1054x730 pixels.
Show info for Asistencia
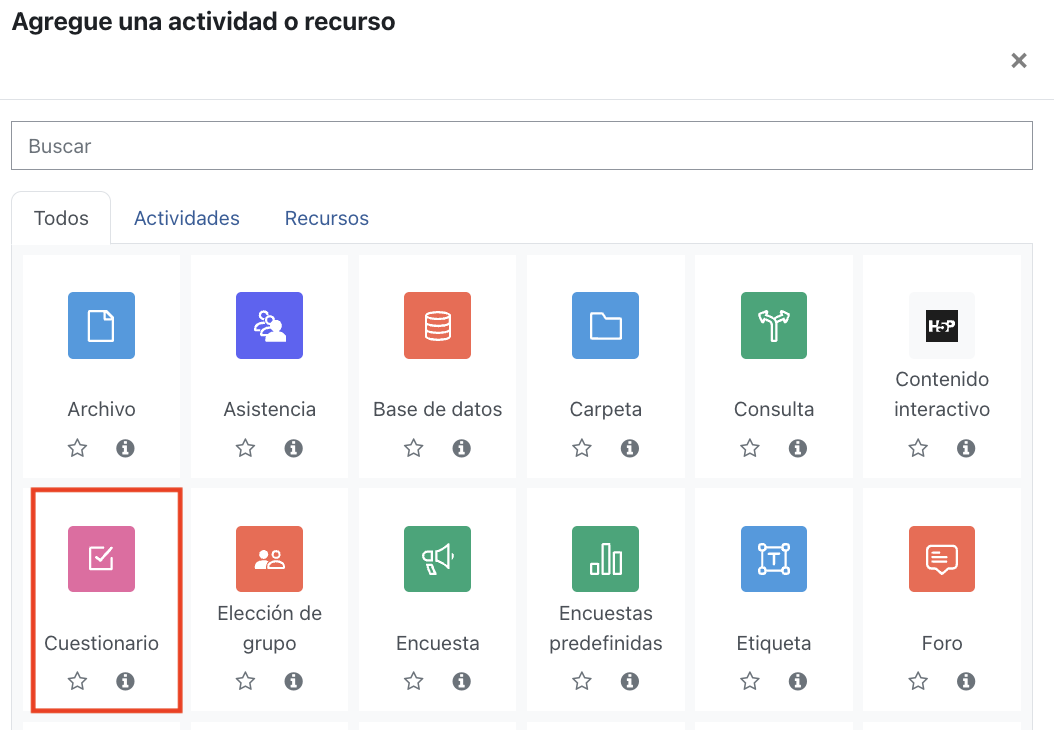click(293, 448)
